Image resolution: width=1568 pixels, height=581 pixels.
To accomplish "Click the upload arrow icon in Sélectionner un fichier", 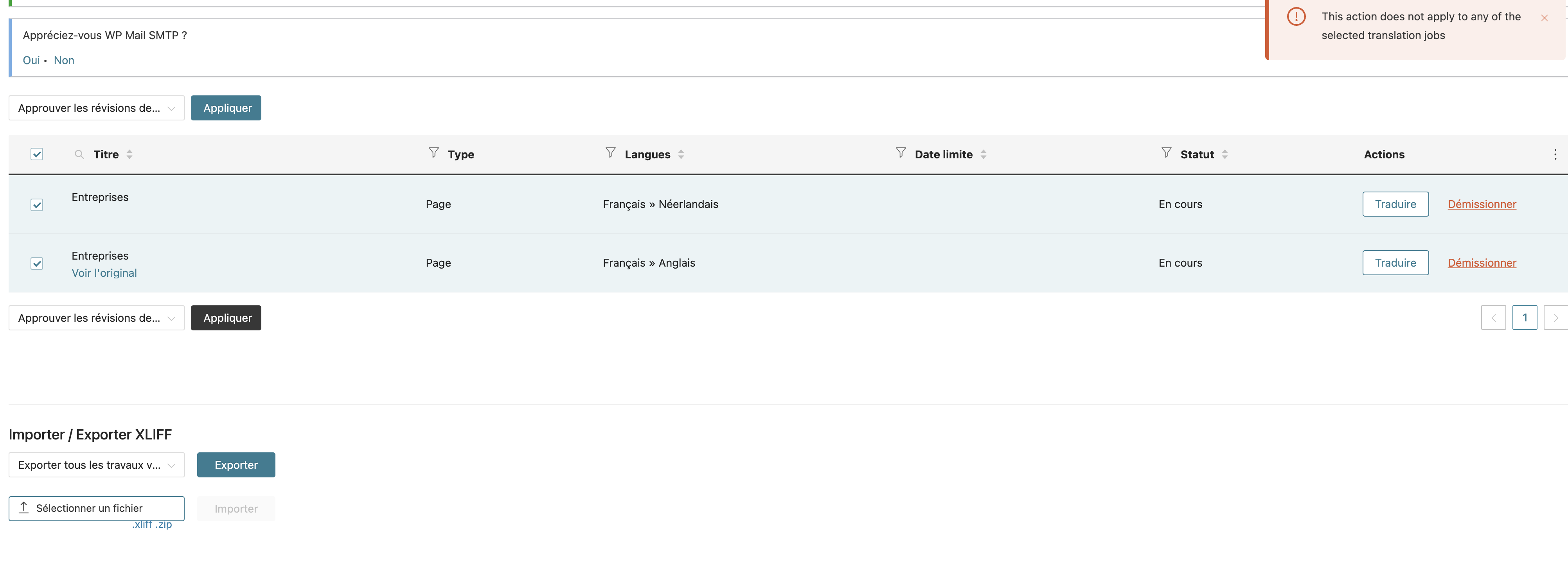I will pos(24,507).
